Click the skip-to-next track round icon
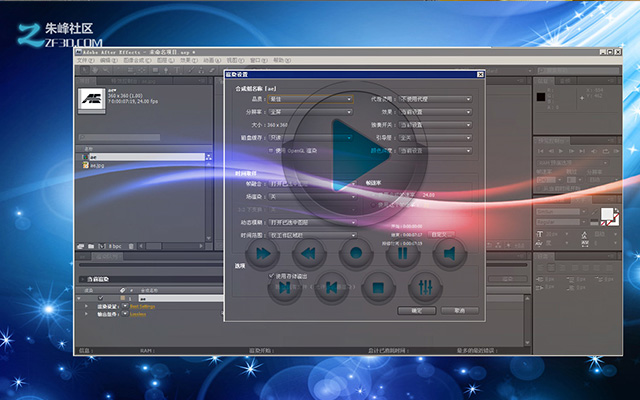This screenshot has height=400, width=640. (284, 288)
